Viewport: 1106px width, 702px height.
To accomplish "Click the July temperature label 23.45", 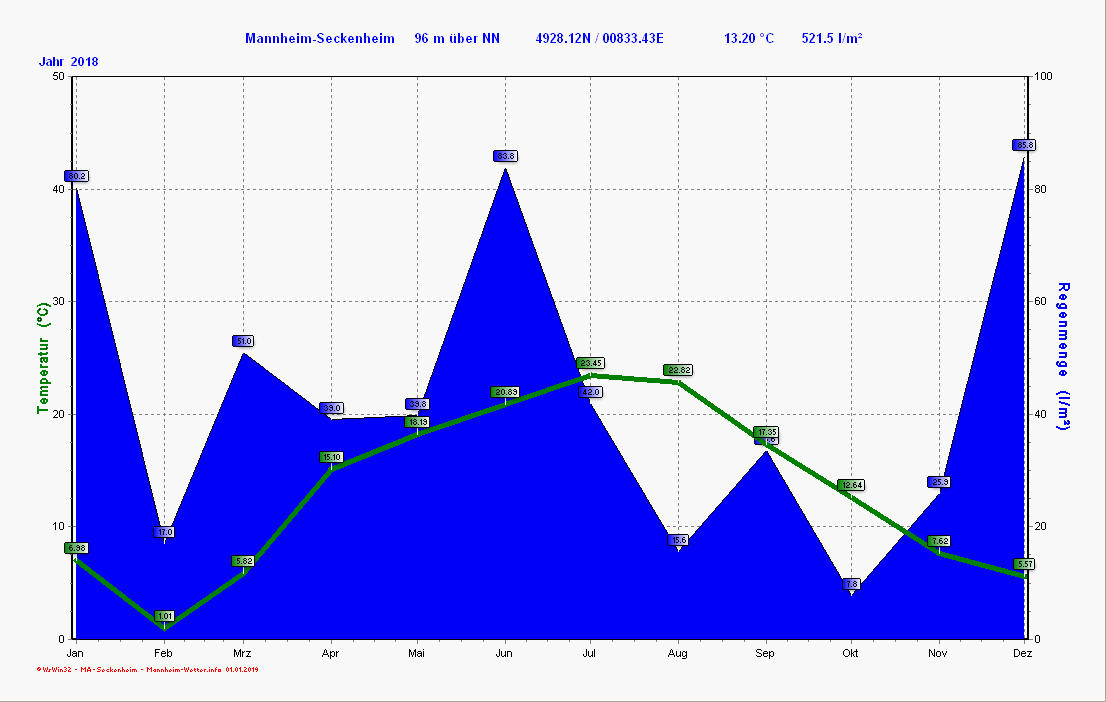I will pos(590,363).
